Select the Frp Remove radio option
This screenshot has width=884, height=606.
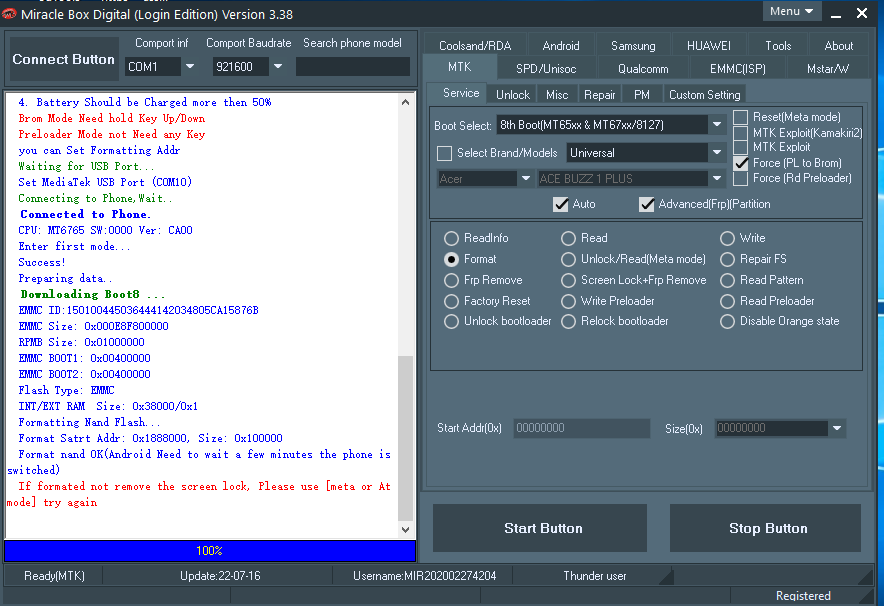[x=451, y=280]
